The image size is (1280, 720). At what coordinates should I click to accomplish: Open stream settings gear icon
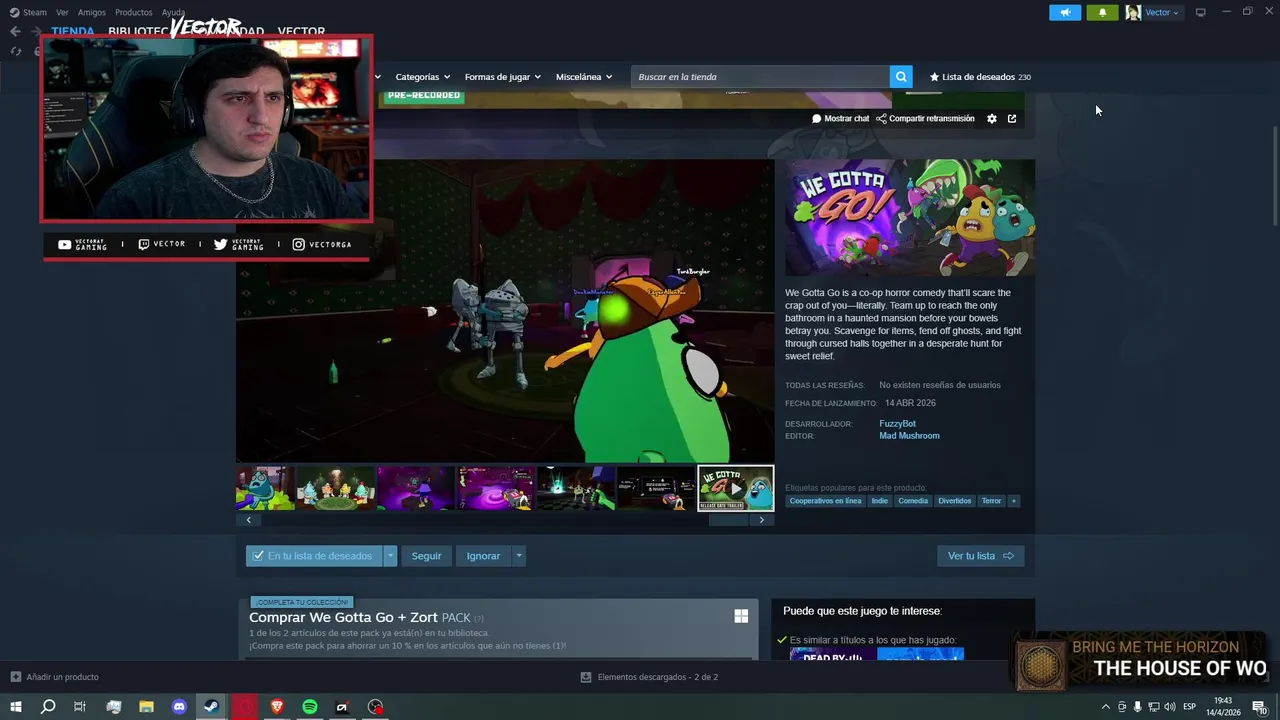992,119
